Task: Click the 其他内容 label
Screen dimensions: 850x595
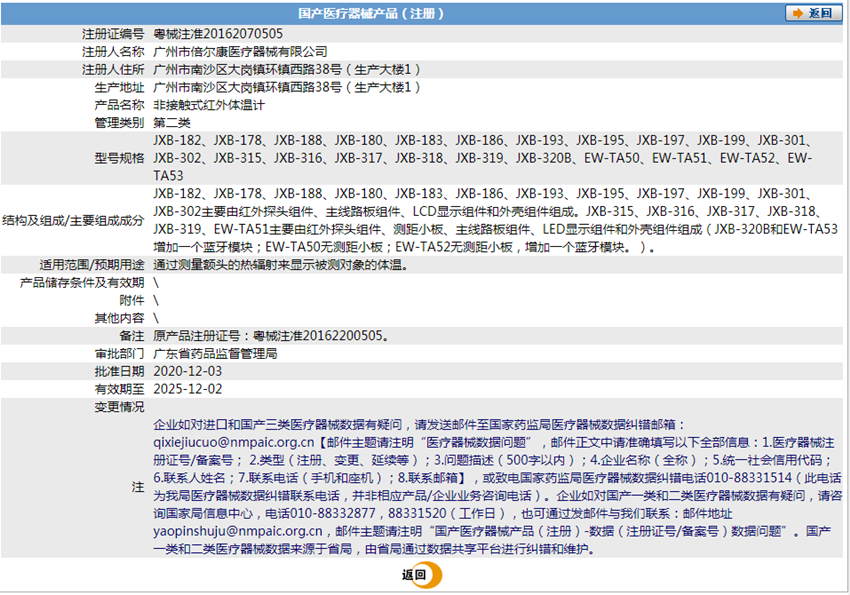Action: tap(119, 318)
